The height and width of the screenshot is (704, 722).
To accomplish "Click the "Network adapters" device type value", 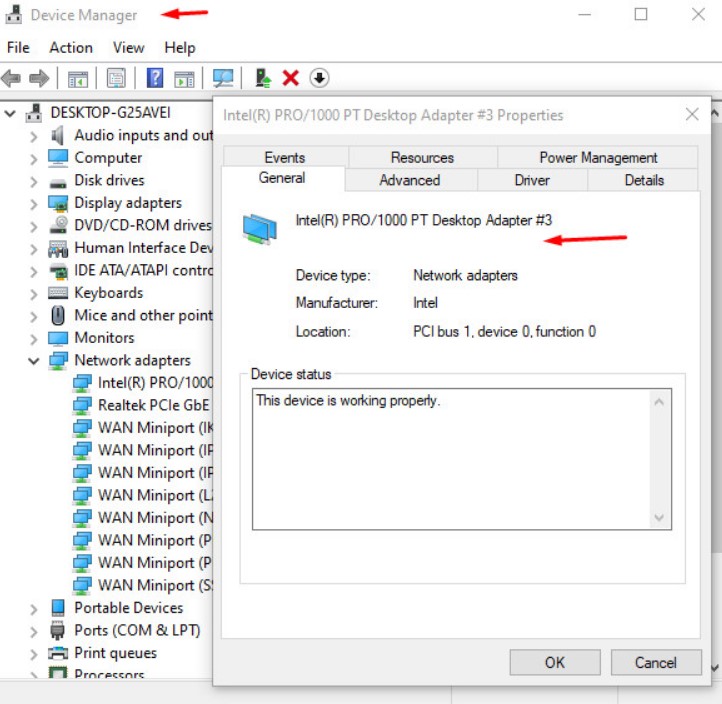I will click(465, 275).
